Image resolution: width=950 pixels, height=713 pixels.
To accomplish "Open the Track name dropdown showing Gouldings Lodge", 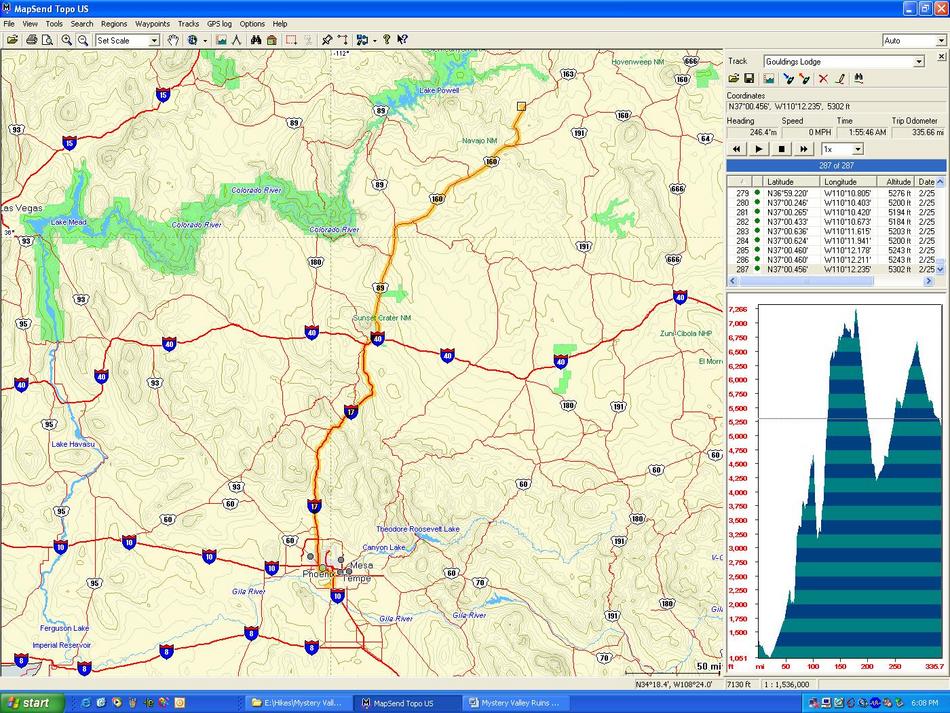I will (918, 62).
